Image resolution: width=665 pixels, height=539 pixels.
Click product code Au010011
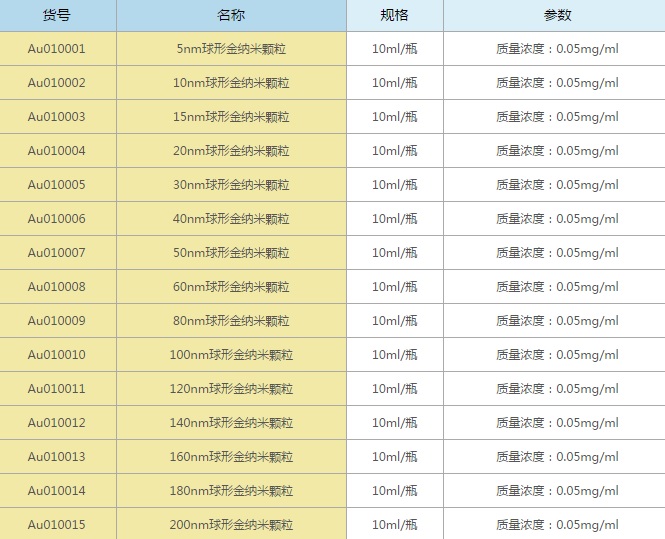click(57, 389)
